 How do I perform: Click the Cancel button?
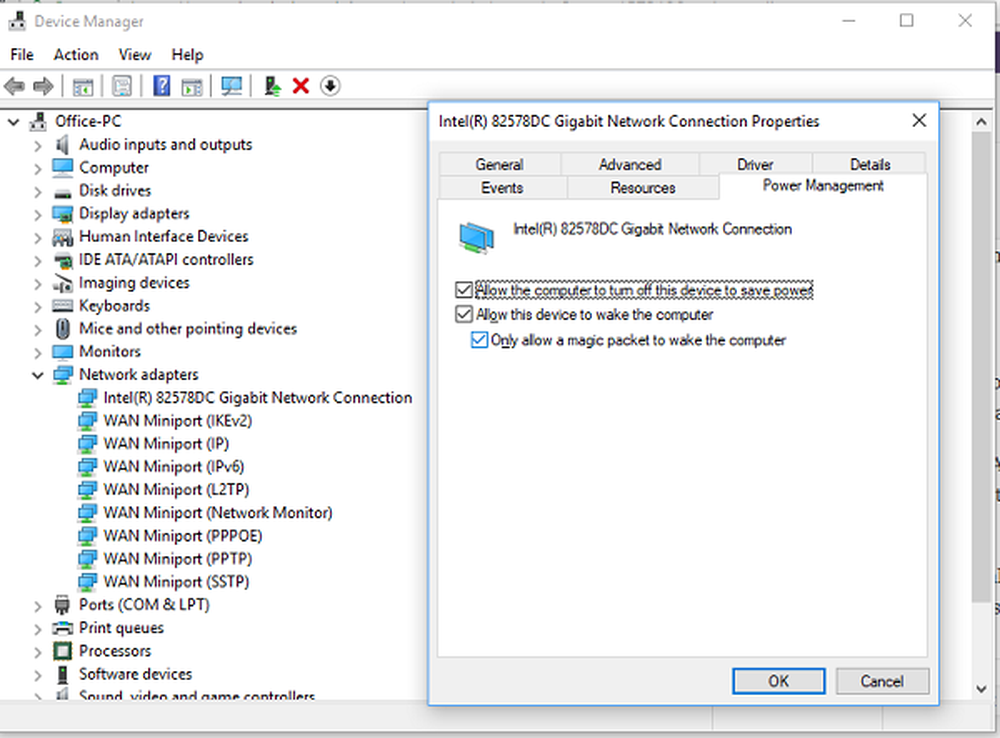tap(881, 681)
